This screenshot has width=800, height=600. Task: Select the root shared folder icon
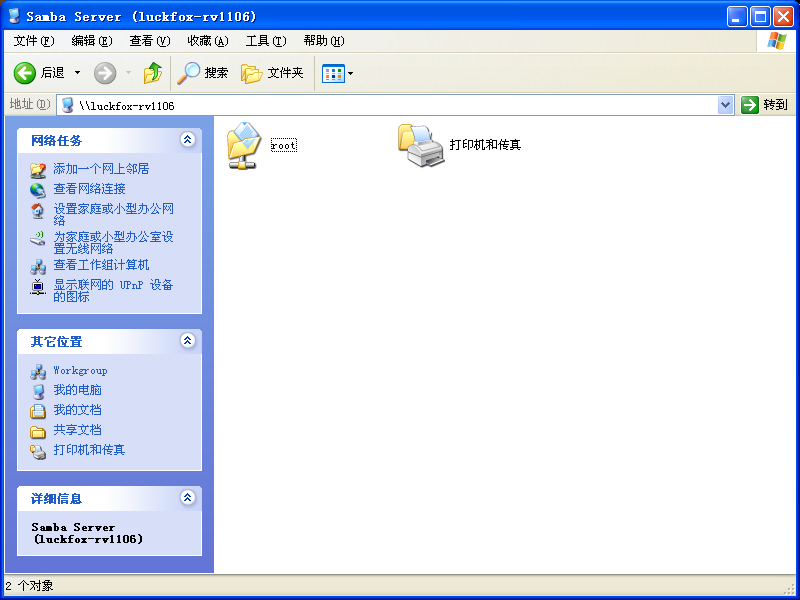(x=244, y=145)
